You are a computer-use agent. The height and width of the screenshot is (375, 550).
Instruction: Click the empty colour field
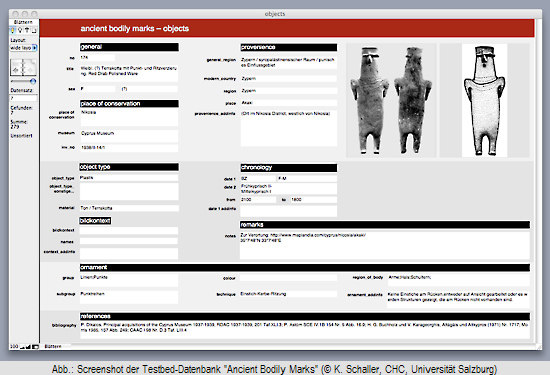(x=289, y=278)
